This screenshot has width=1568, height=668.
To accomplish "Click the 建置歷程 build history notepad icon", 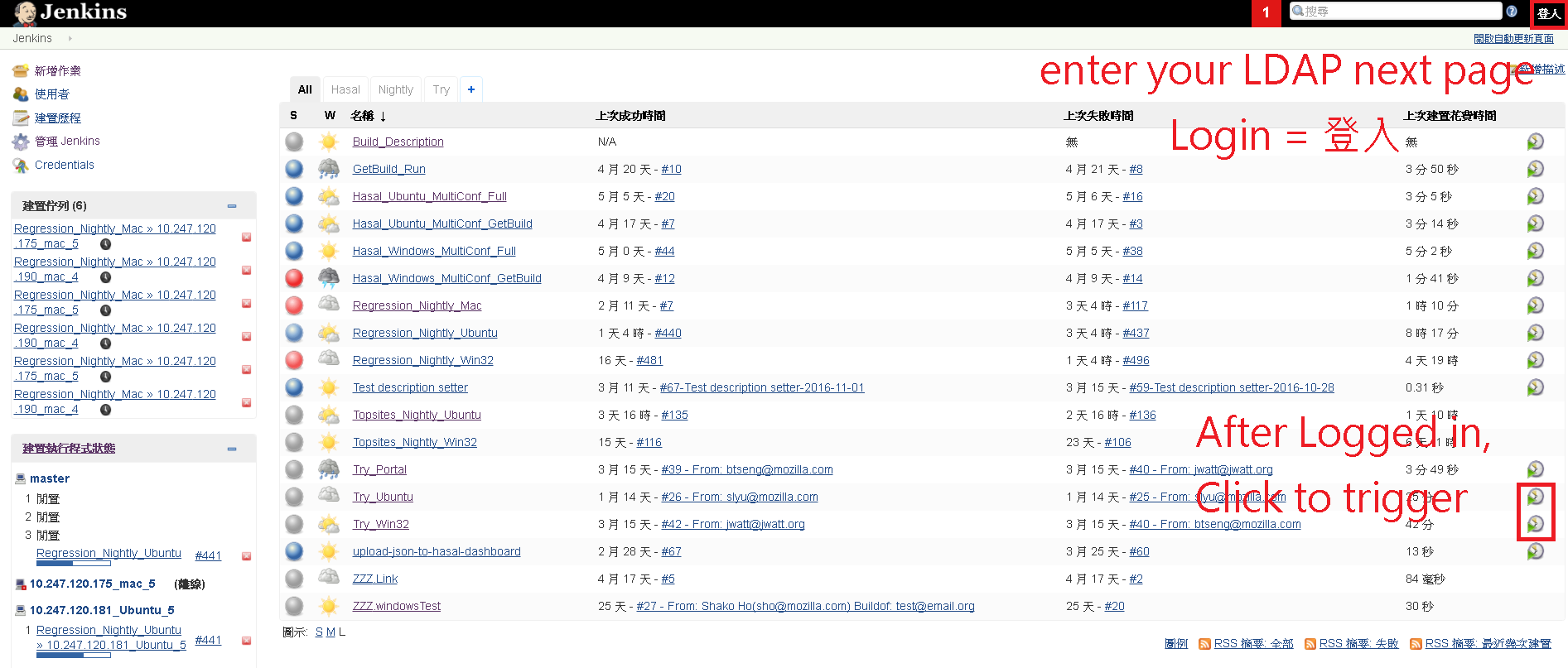I will [21, 118].
